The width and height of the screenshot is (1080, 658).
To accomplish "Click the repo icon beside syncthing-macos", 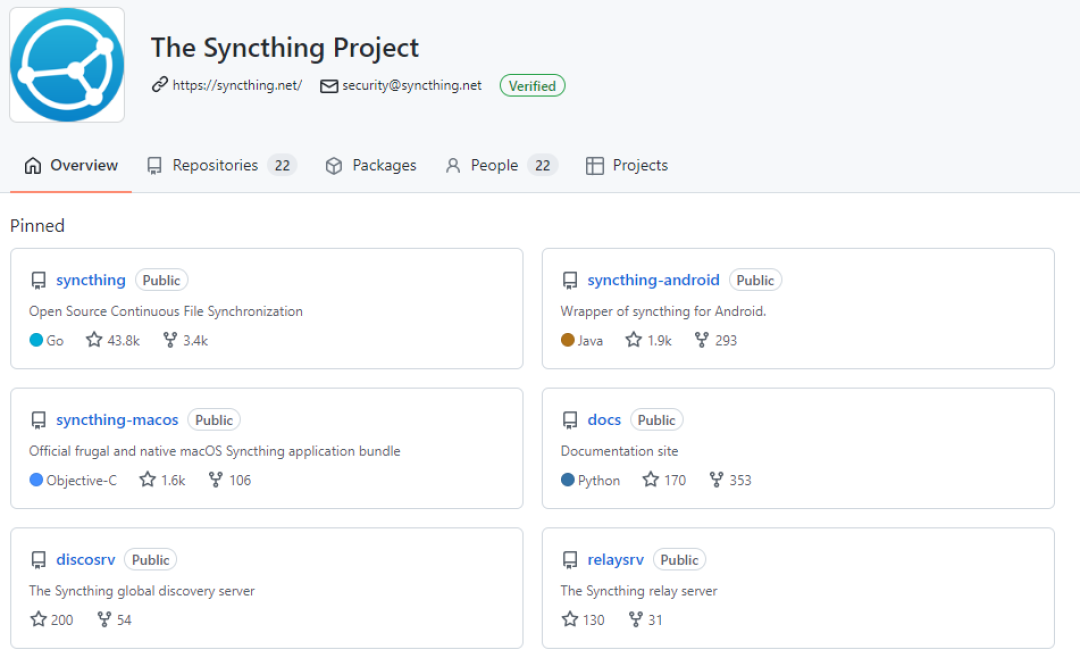I will pyautogui.click(x=39, y=420).
